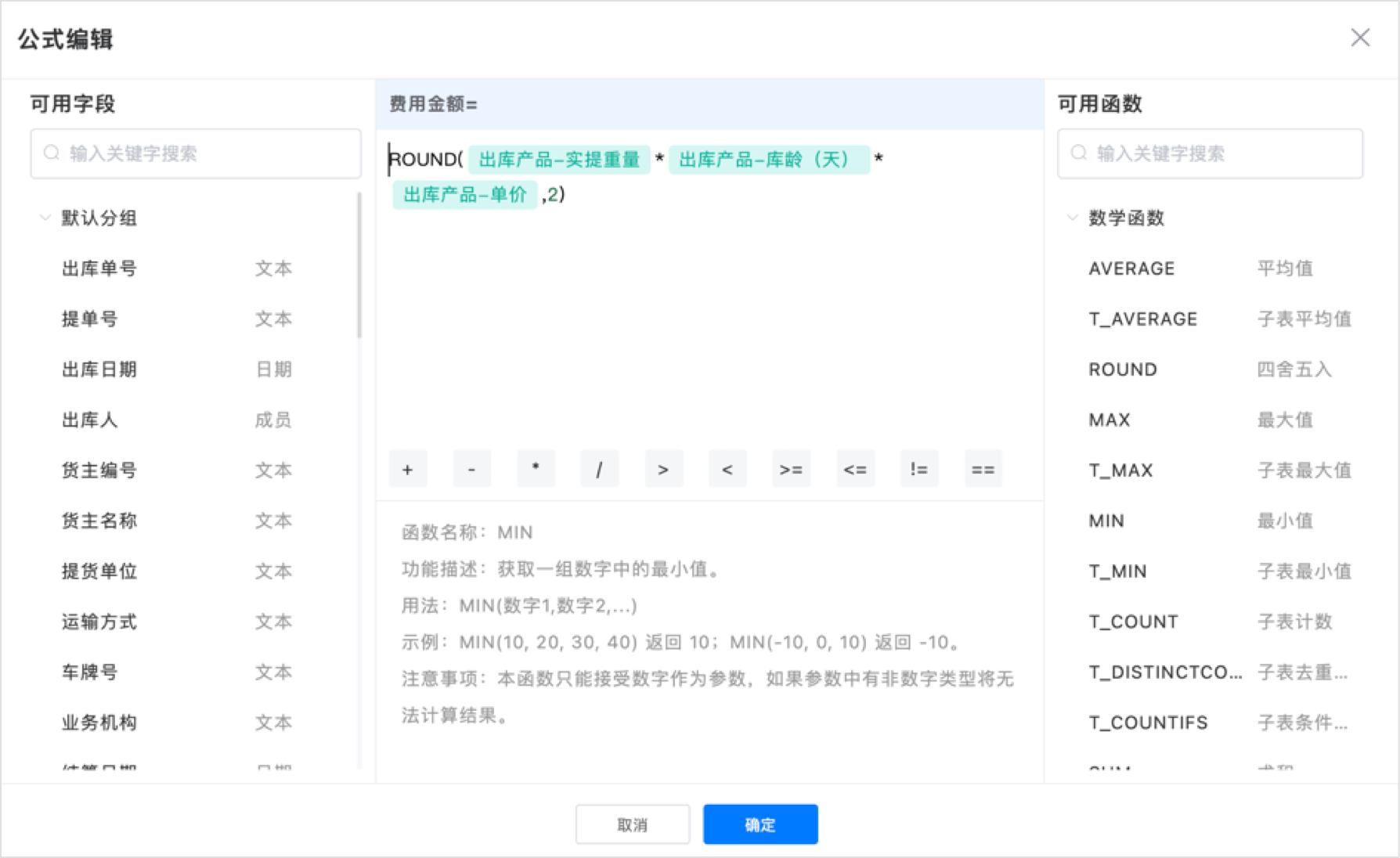This screenshot has width=1400, height=858.
Task: Focus the available fields search box
Action: pyautogui.click(x=196, y=153)
